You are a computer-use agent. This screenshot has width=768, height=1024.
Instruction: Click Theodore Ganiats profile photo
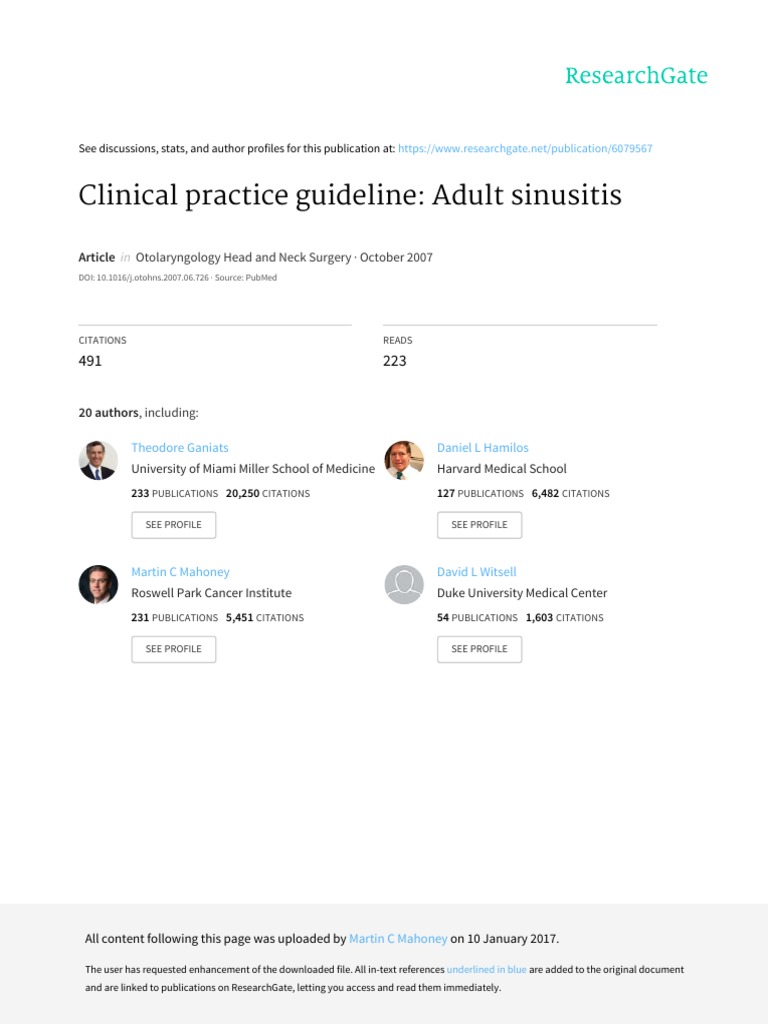98,460
